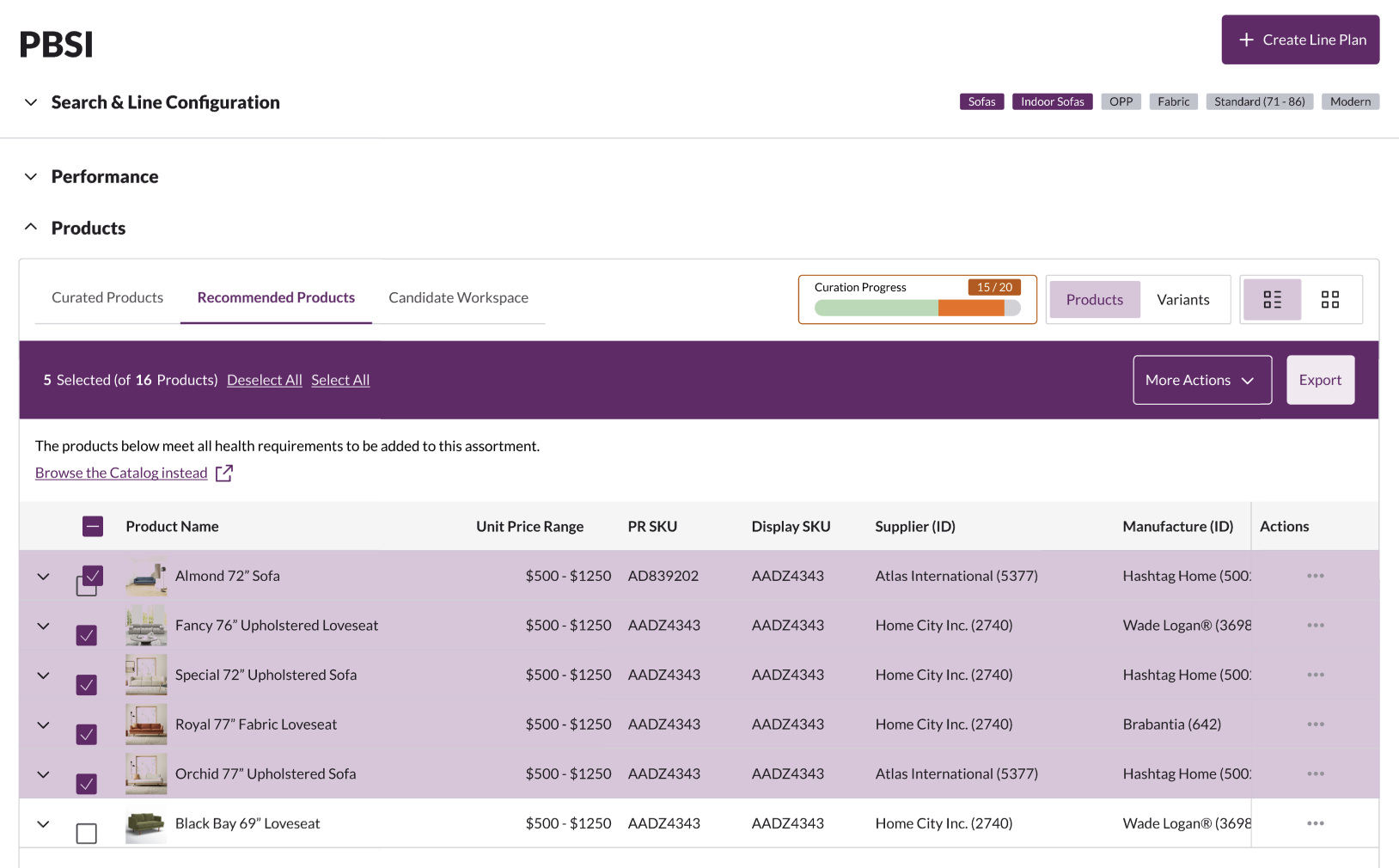Click the Orchid 77" Upholstered Sofa thumbnail

(x=146, y=774)
